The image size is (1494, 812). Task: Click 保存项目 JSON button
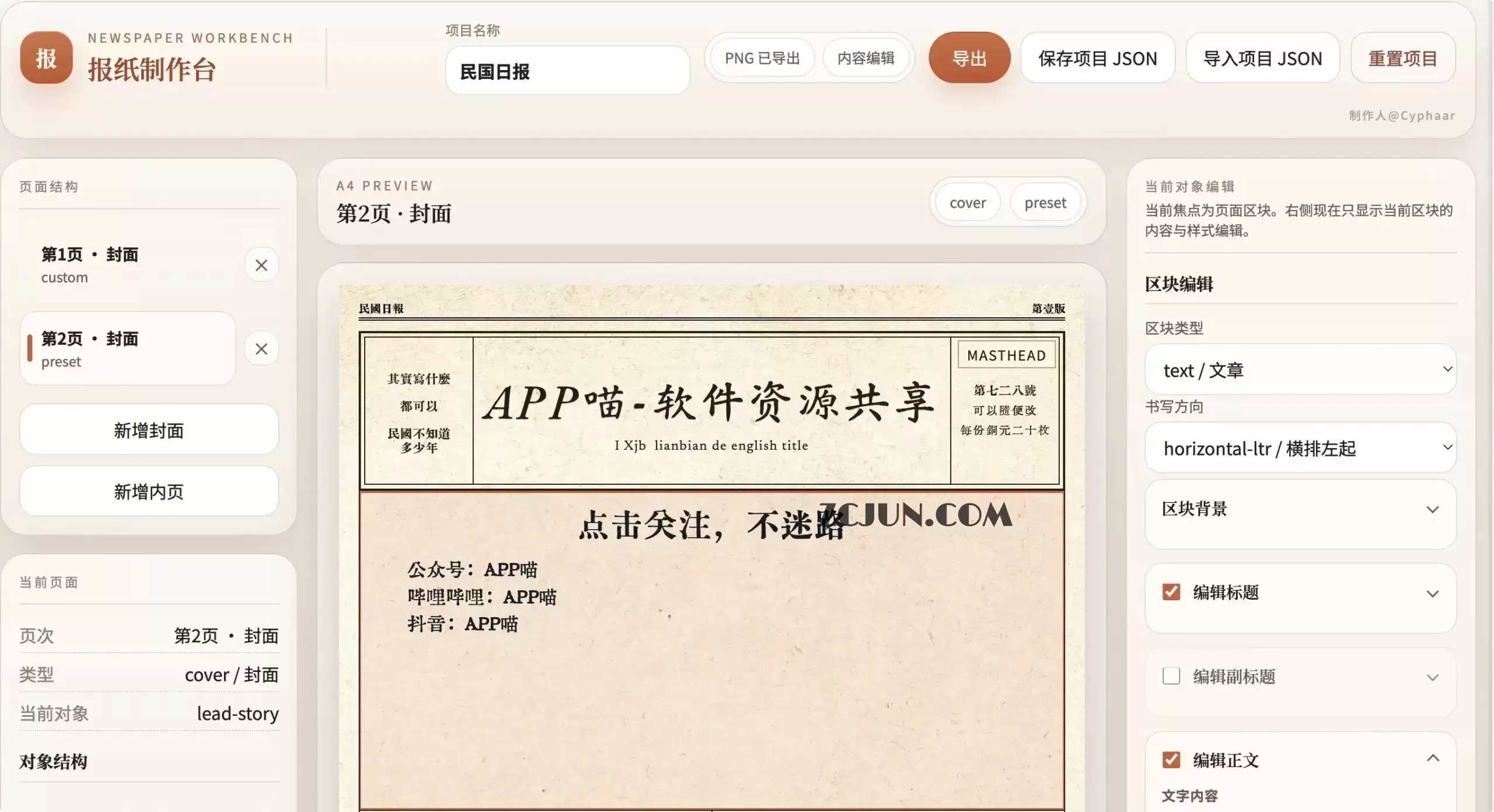coord(1097,58)
